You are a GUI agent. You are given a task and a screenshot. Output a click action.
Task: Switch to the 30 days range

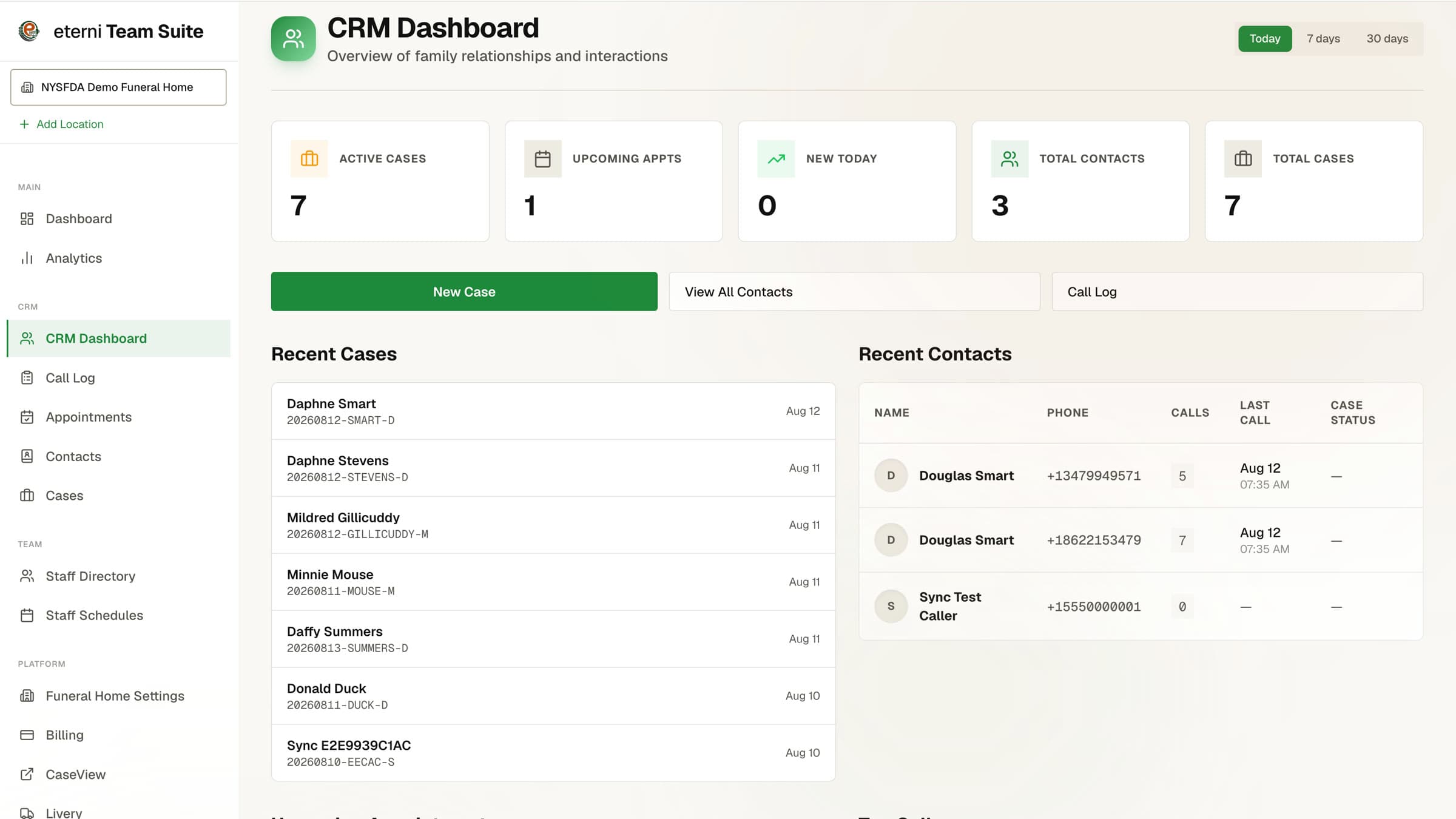1387,39
